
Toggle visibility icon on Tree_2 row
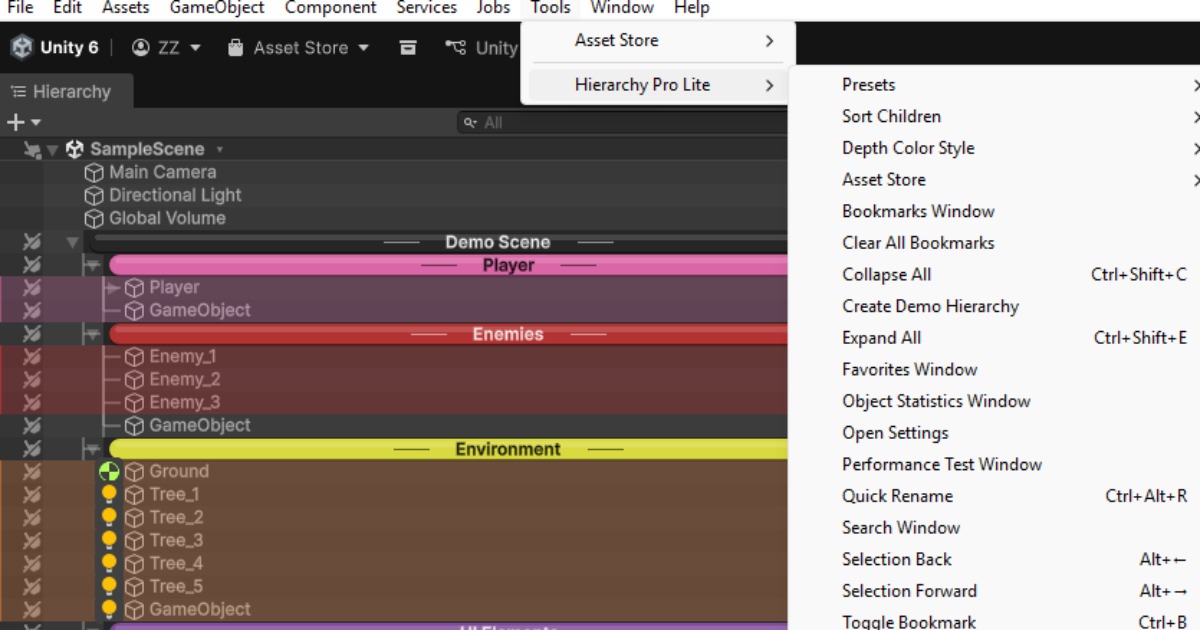click(32, 517)
